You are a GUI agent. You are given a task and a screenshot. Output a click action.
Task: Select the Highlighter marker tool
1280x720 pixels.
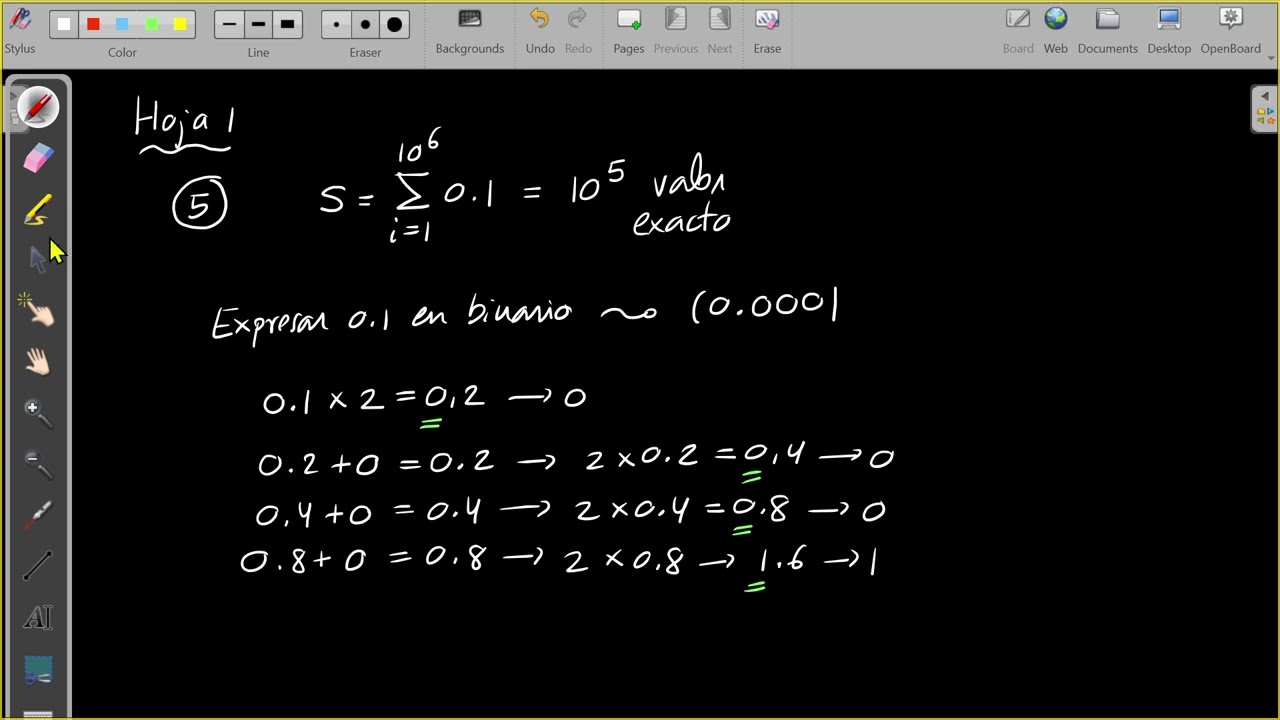(37, 209)
